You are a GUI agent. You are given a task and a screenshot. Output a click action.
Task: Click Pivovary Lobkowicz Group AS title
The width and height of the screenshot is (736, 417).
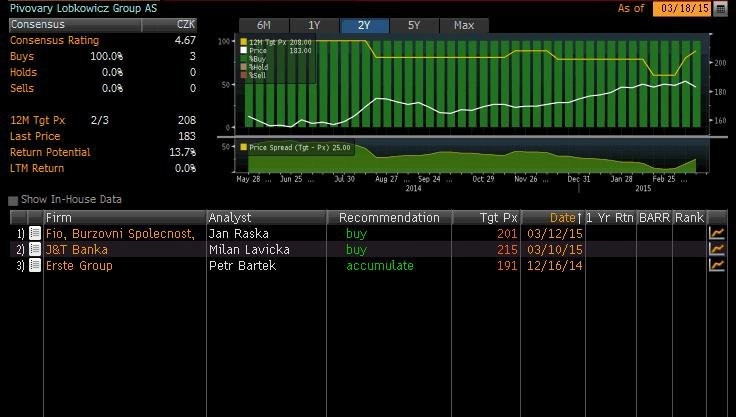84,8
